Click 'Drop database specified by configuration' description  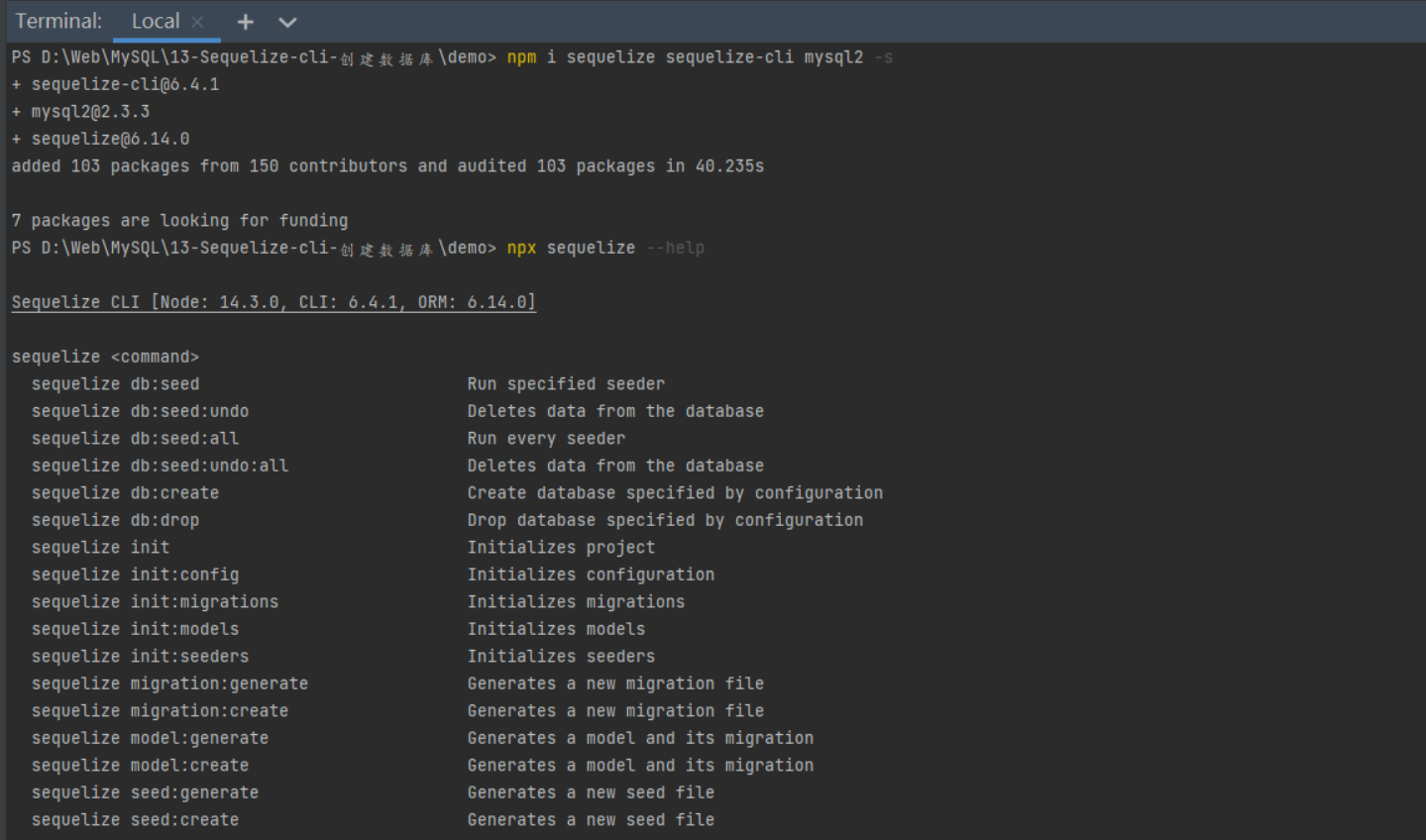coord(665,520)
